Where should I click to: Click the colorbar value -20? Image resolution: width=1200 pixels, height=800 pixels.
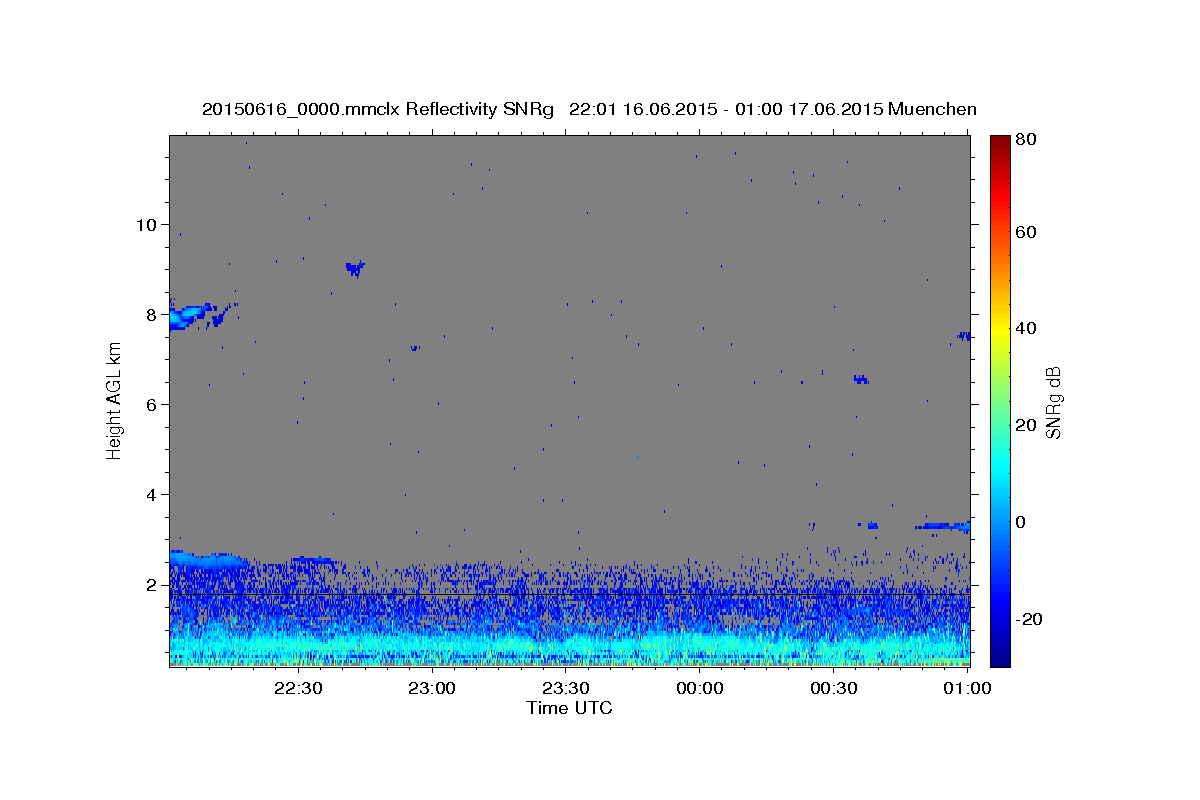pyautogui.click(x=1031, y=619)
